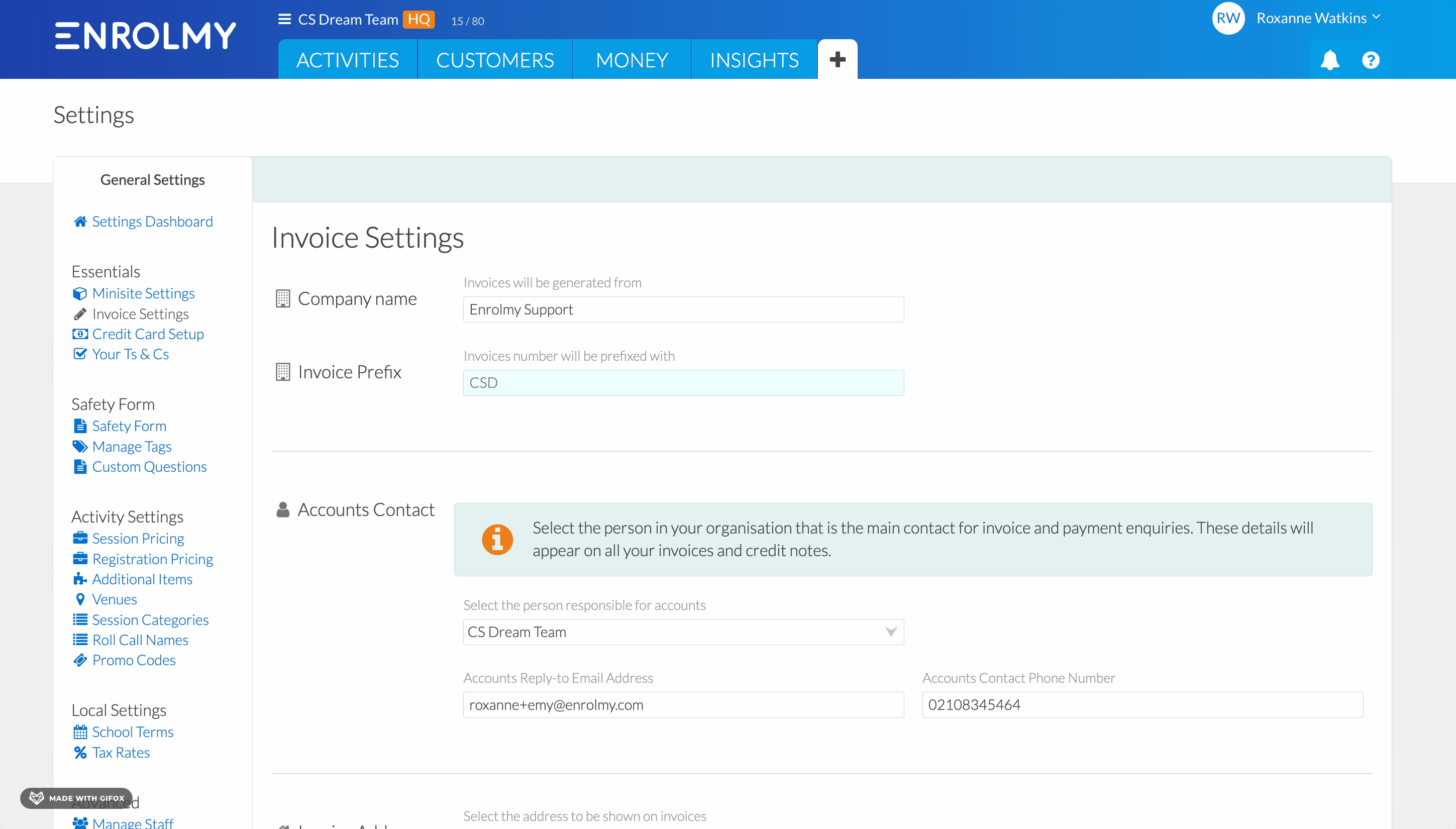Viewport: 1456px width, 829px height.
Task: Click the tags icon beside Manage Tags
Action: [x=80, y=446]
